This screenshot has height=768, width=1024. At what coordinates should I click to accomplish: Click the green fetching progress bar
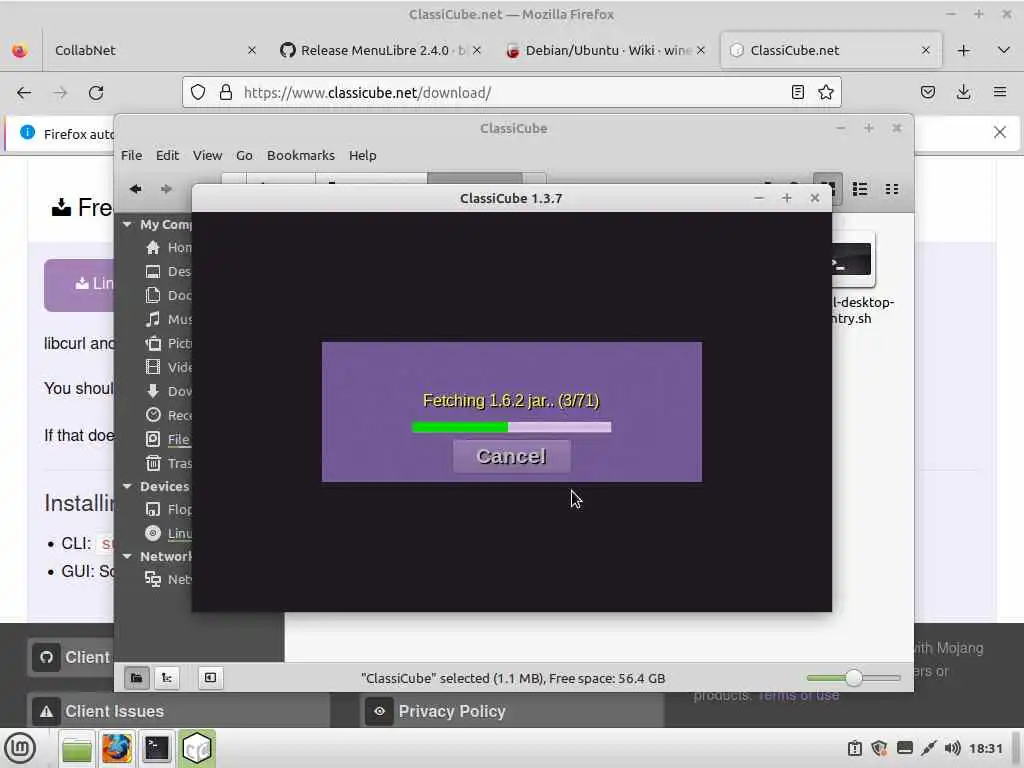tap(511, 427)
